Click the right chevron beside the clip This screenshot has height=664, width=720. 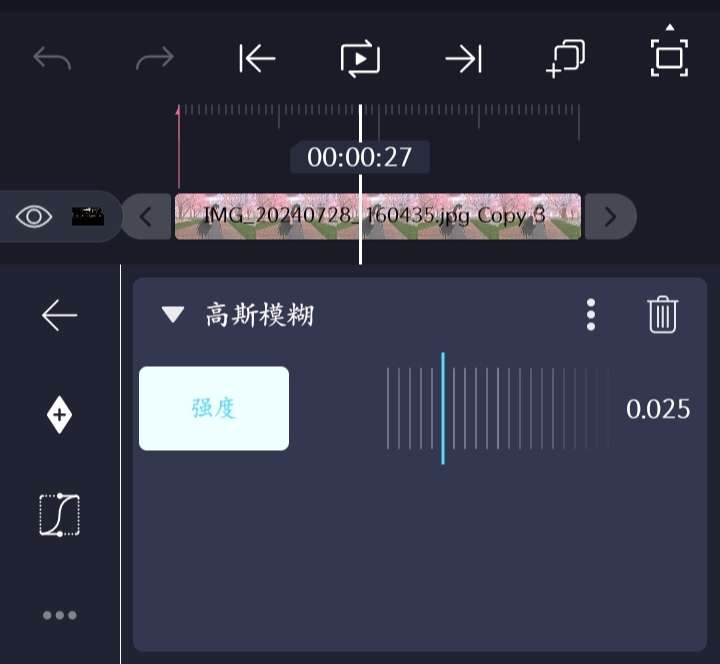coord(610,217)
